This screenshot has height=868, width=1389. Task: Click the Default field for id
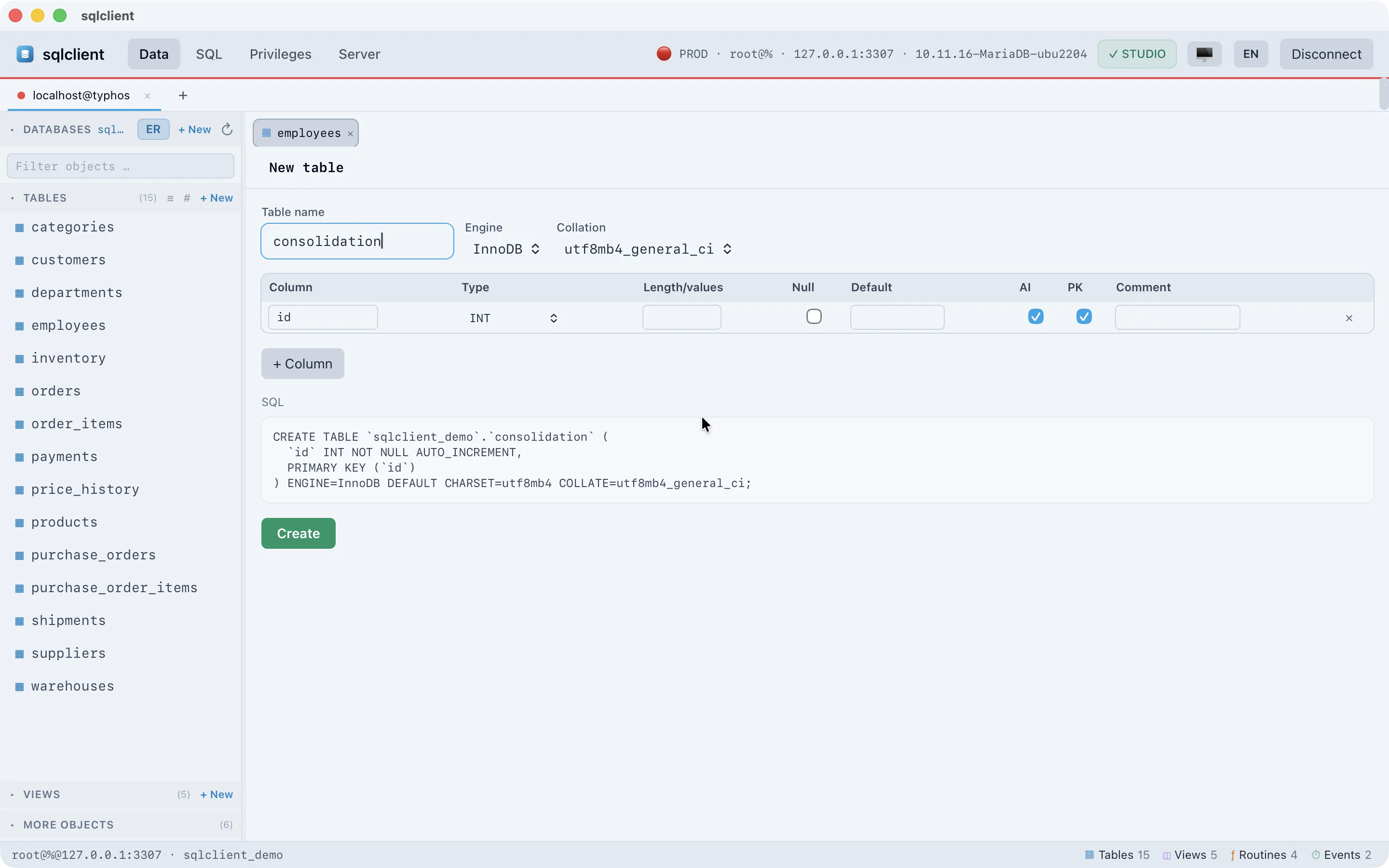pos(897,317)
